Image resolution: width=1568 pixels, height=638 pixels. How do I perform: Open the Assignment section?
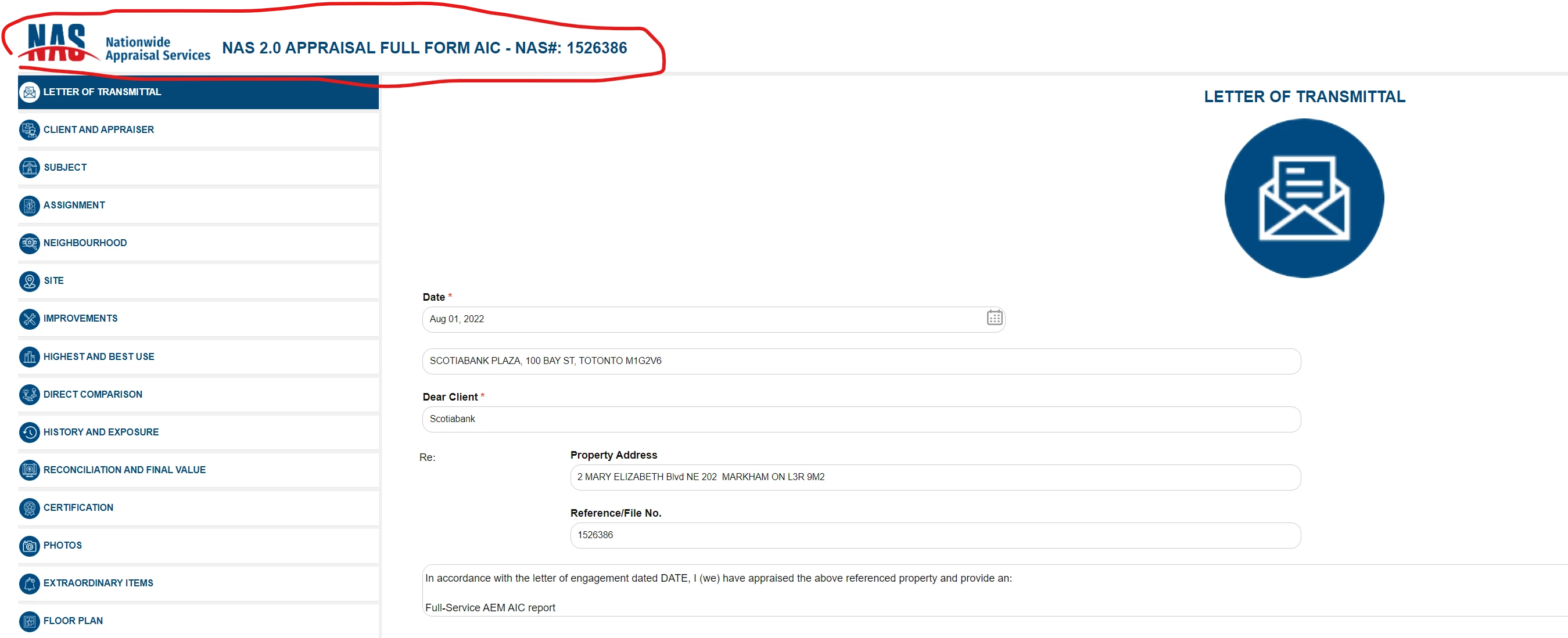74,206
